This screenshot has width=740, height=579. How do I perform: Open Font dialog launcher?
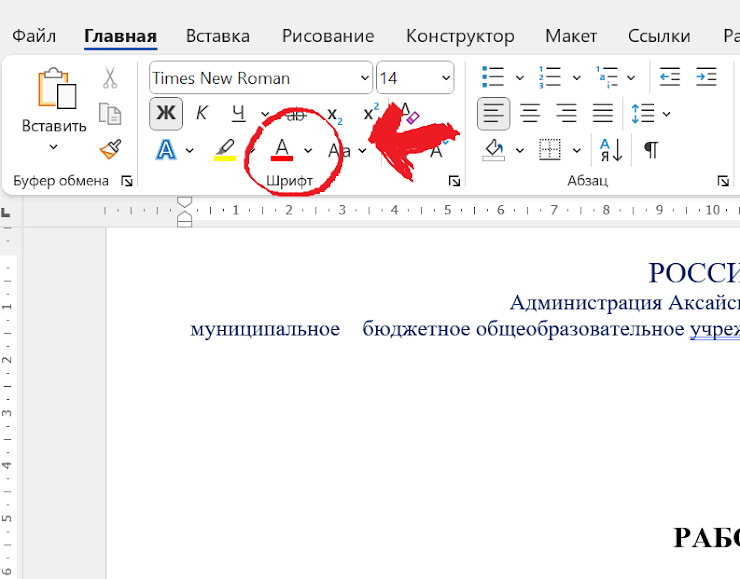click(x=454, y=181)
